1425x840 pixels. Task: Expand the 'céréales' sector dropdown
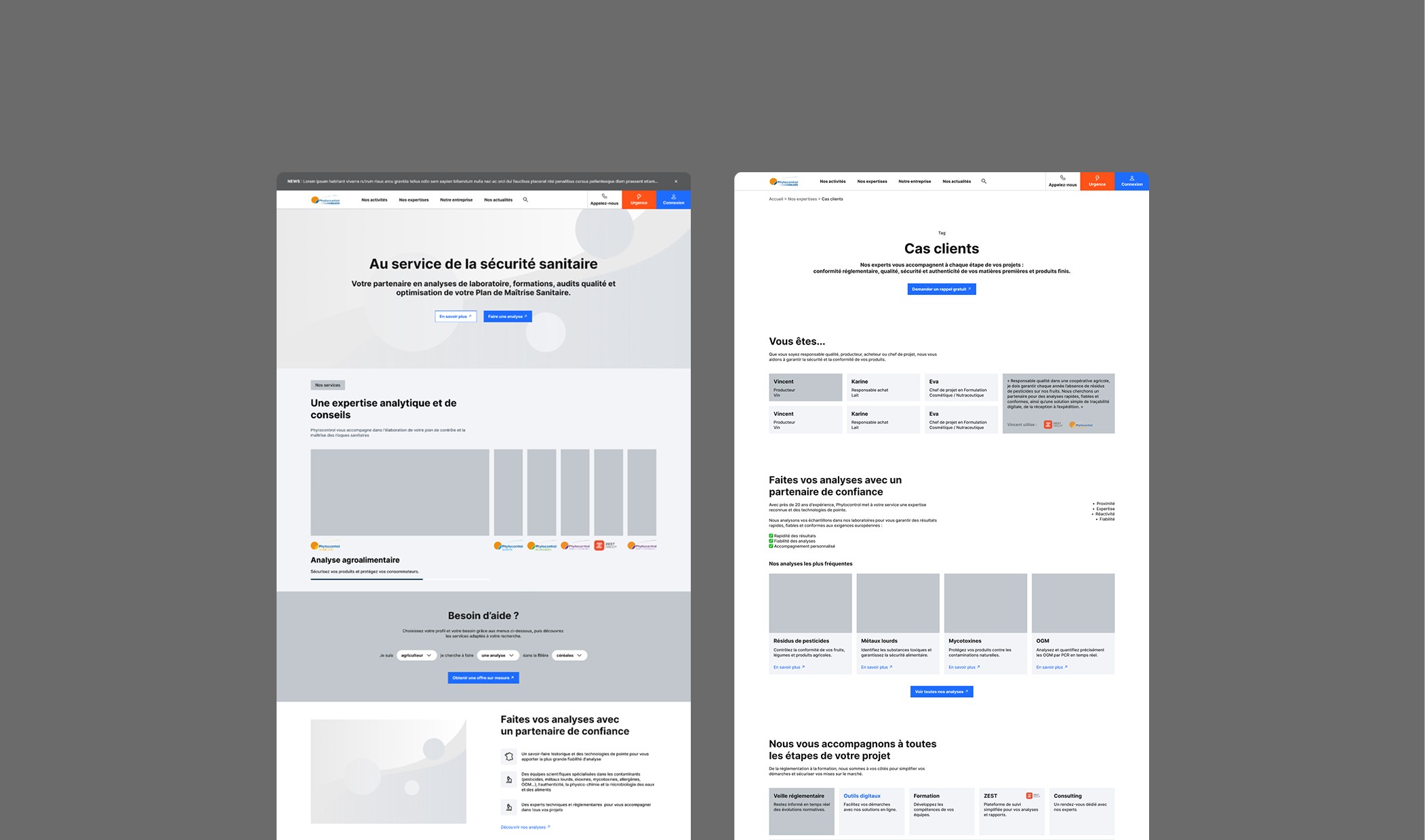(569, 655)
